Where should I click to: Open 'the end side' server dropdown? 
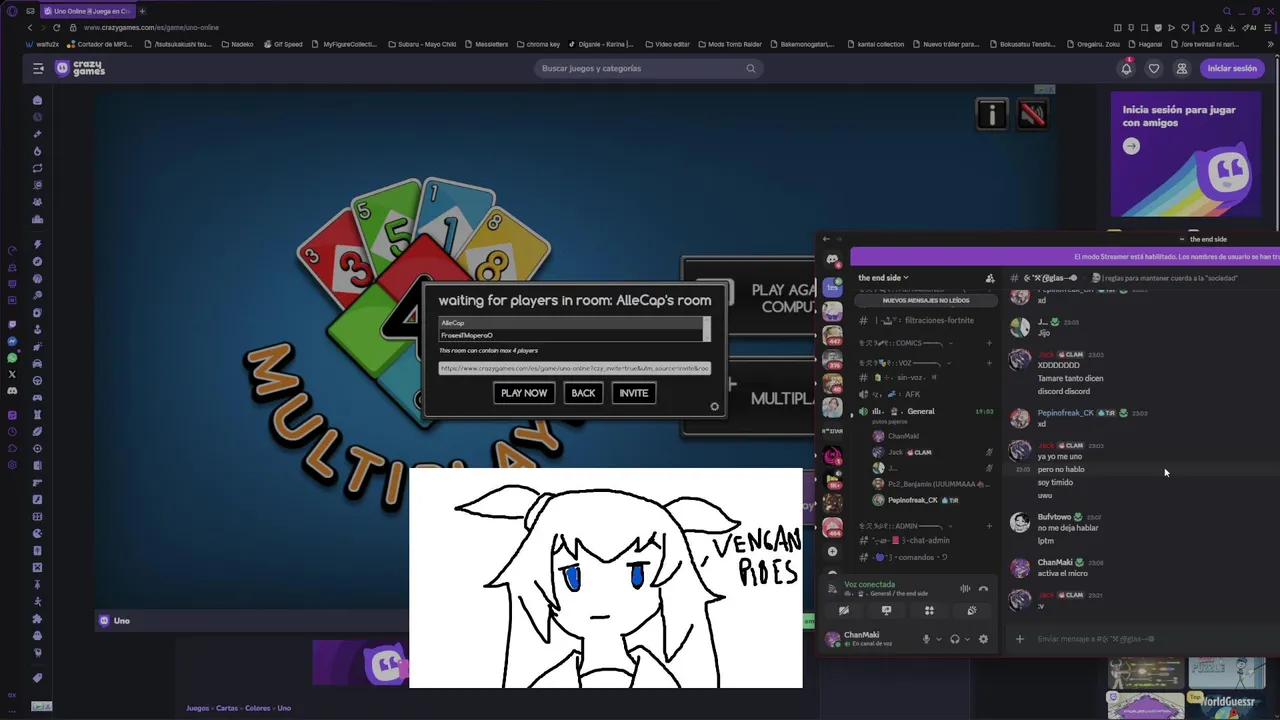[x=883, y=278]
